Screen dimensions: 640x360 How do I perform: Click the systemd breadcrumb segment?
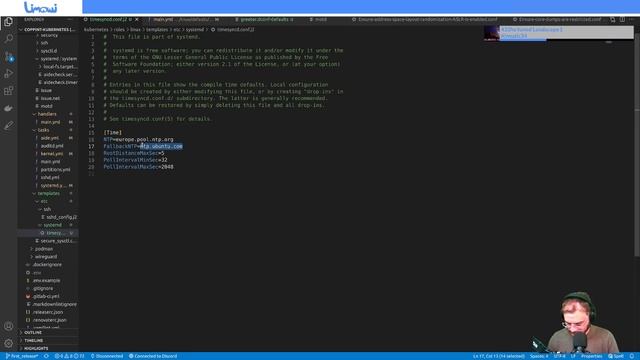(x=195, y=29)
